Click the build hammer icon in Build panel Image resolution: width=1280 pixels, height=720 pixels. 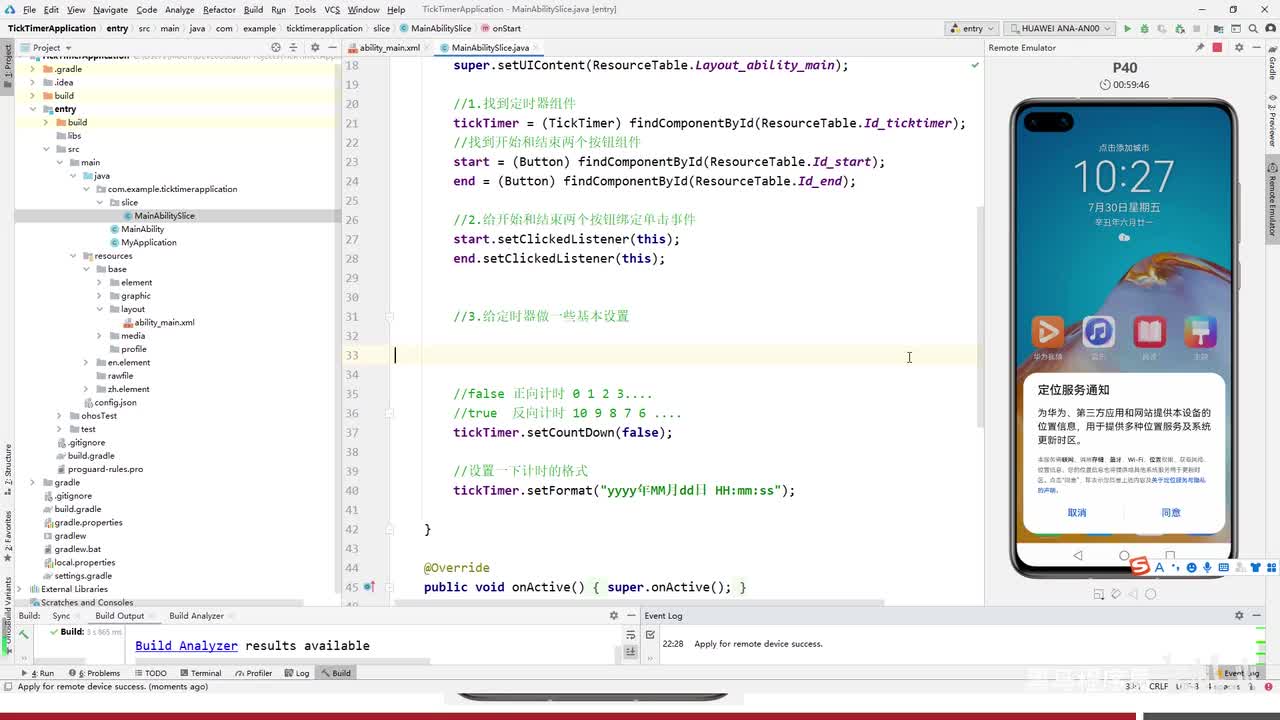point(24,634)
